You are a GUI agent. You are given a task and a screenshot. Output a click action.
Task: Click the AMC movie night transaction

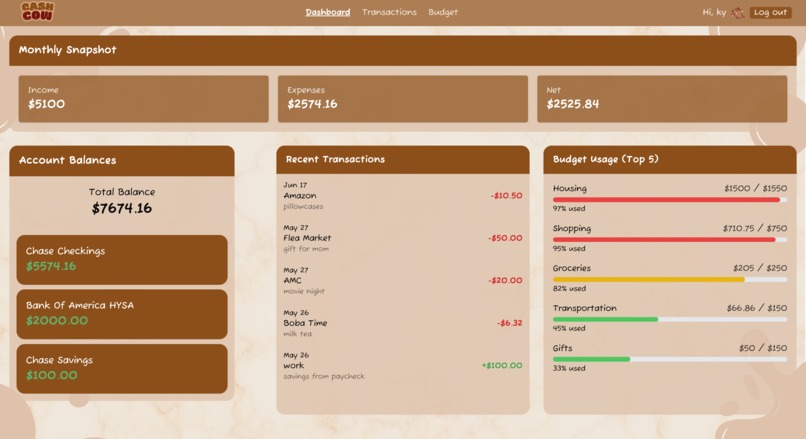coord(402,280)
